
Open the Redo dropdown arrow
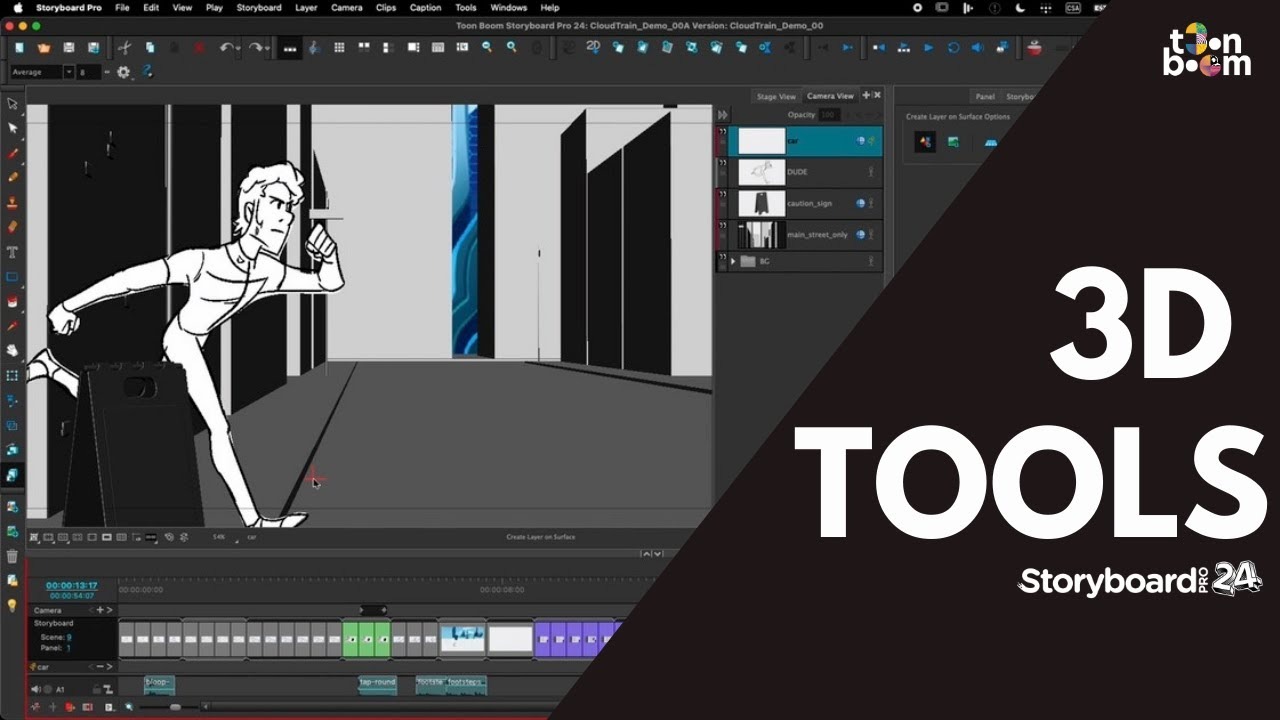click(x=268, y=48)
